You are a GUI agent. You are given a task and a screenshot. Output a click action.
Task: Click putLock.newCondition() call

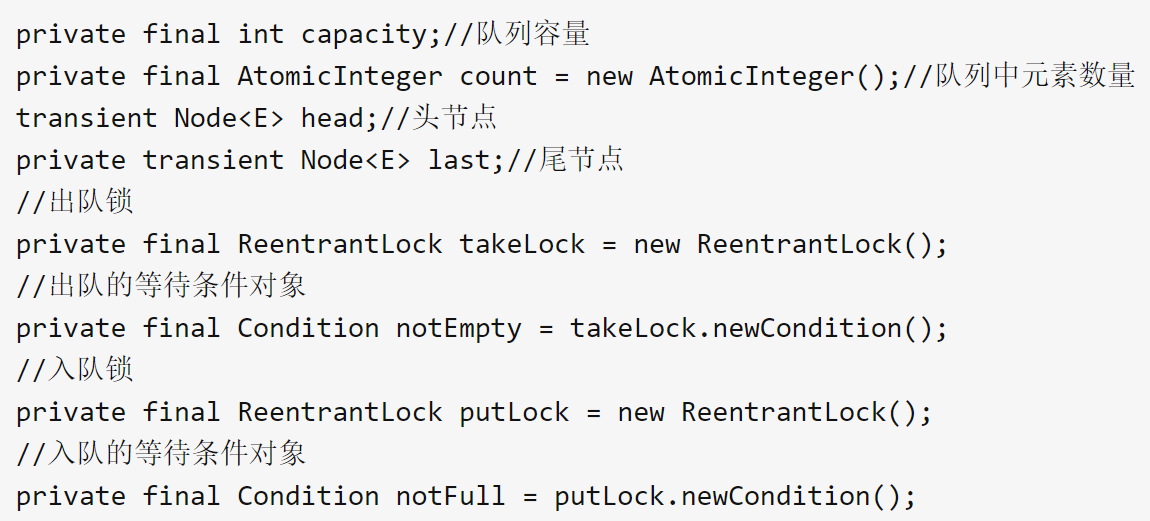pos(734,497)
